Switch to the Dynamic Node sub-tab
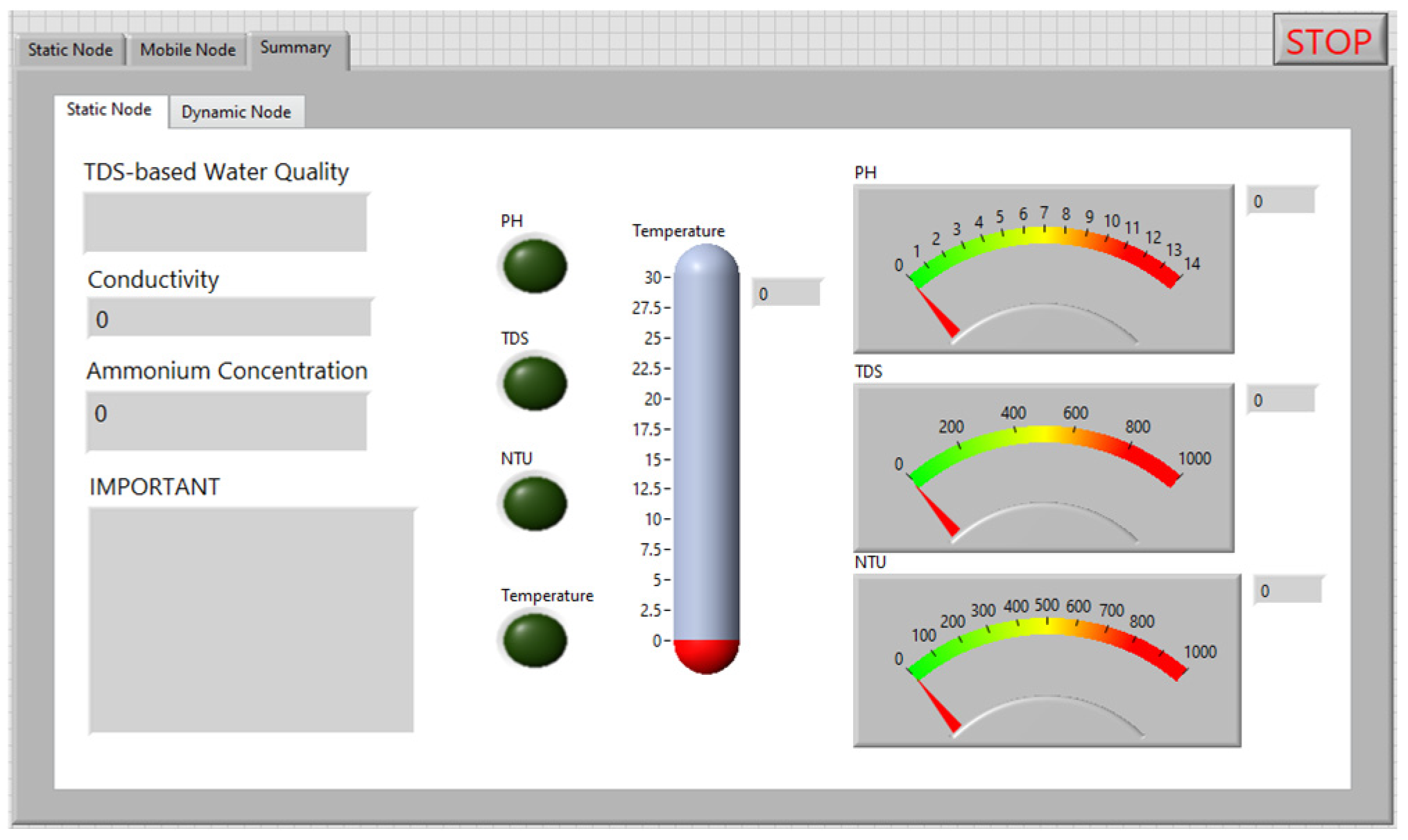 point(236,112)
